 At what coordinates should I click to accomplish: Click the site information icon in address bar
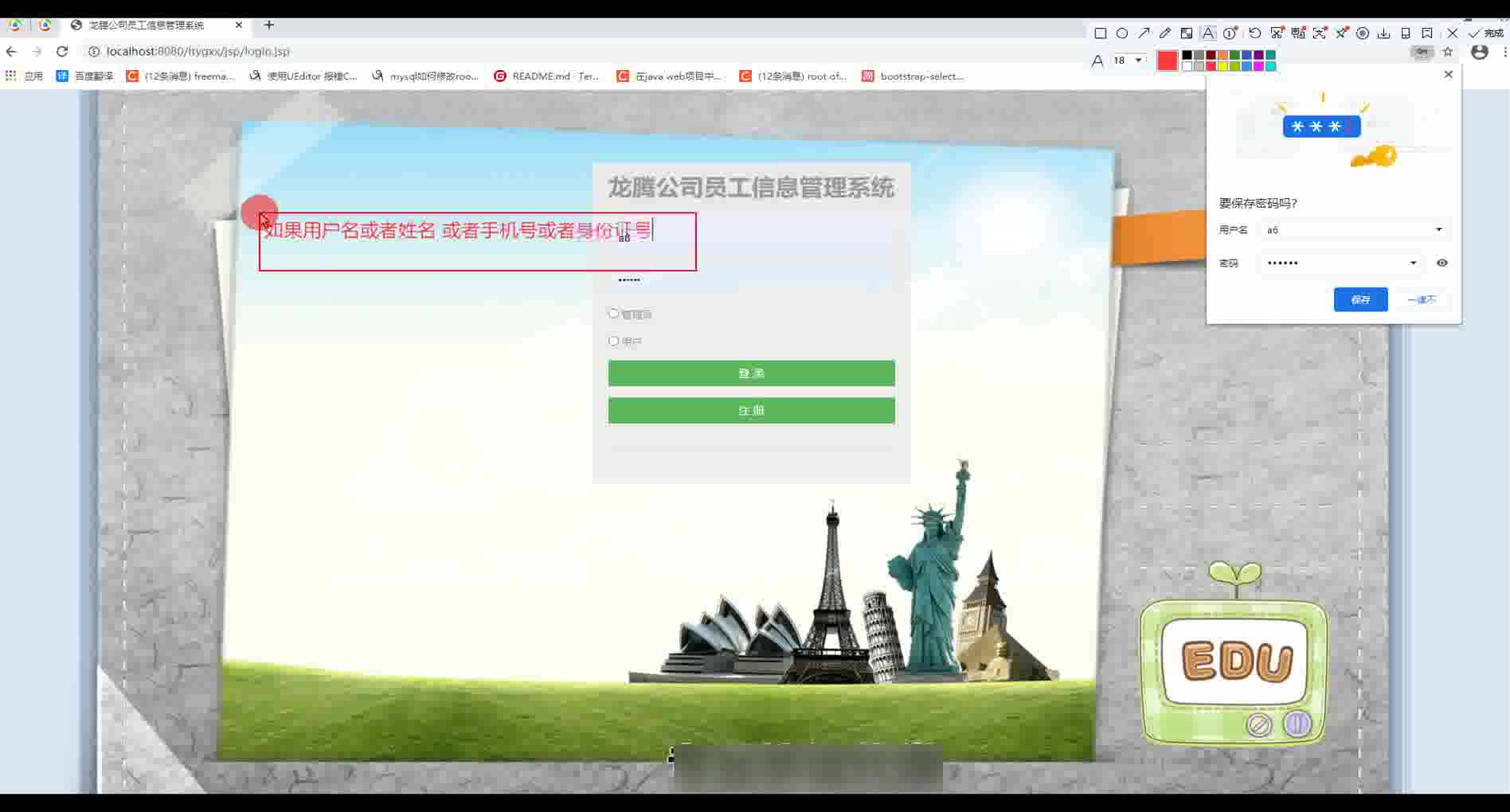click(93, 52)
